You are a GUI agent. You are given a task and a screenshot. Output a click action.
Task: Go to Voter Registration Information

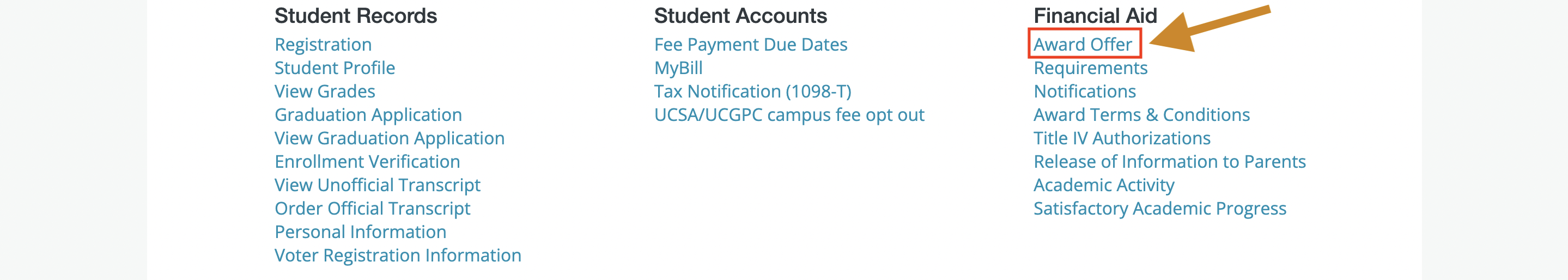click(x=398, y=255)
